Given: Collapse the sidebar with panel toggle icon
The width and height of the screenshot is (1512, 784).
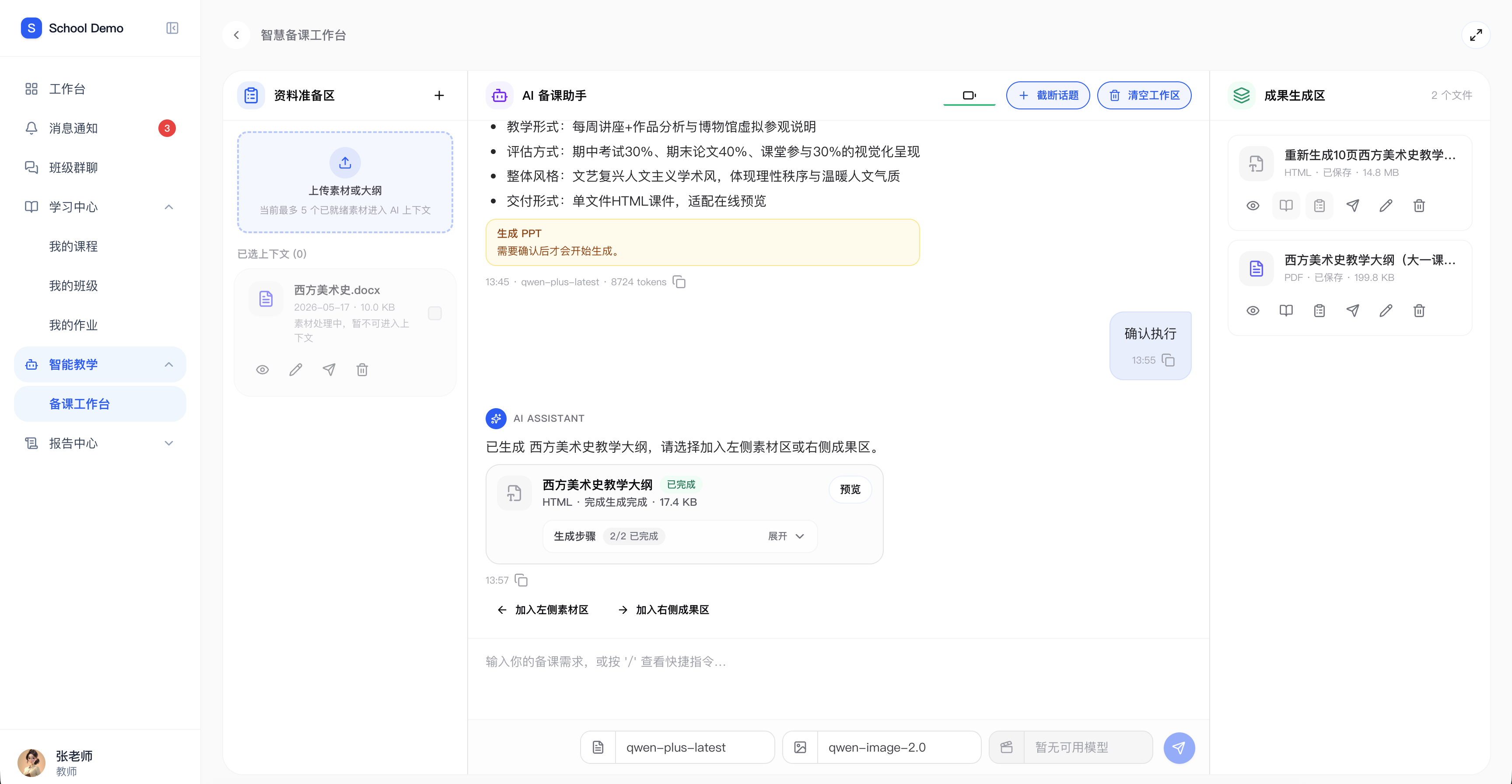Looking at the screenshot, I should [172, 28].
